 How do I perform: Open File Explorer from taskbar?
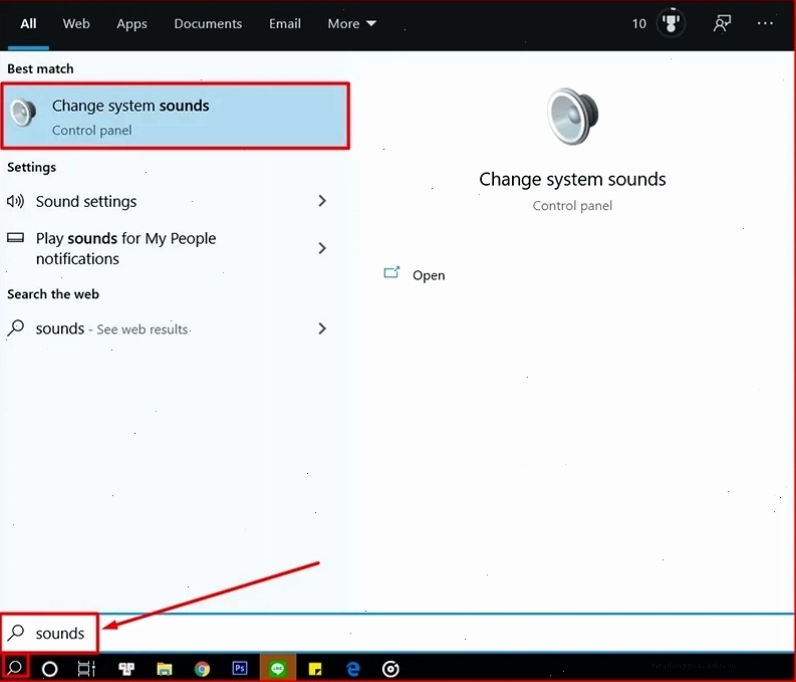(x=164, y=669)
